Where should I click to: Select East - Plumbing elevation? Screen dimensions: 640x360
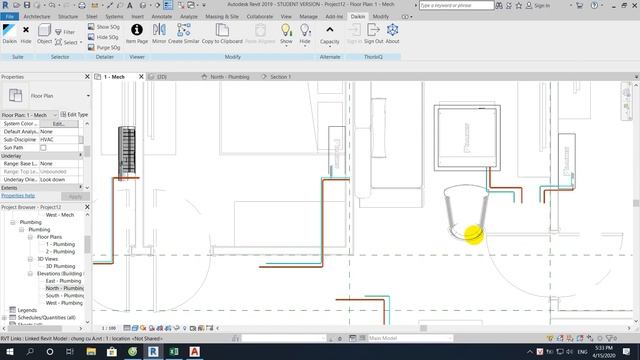point(63,281)
